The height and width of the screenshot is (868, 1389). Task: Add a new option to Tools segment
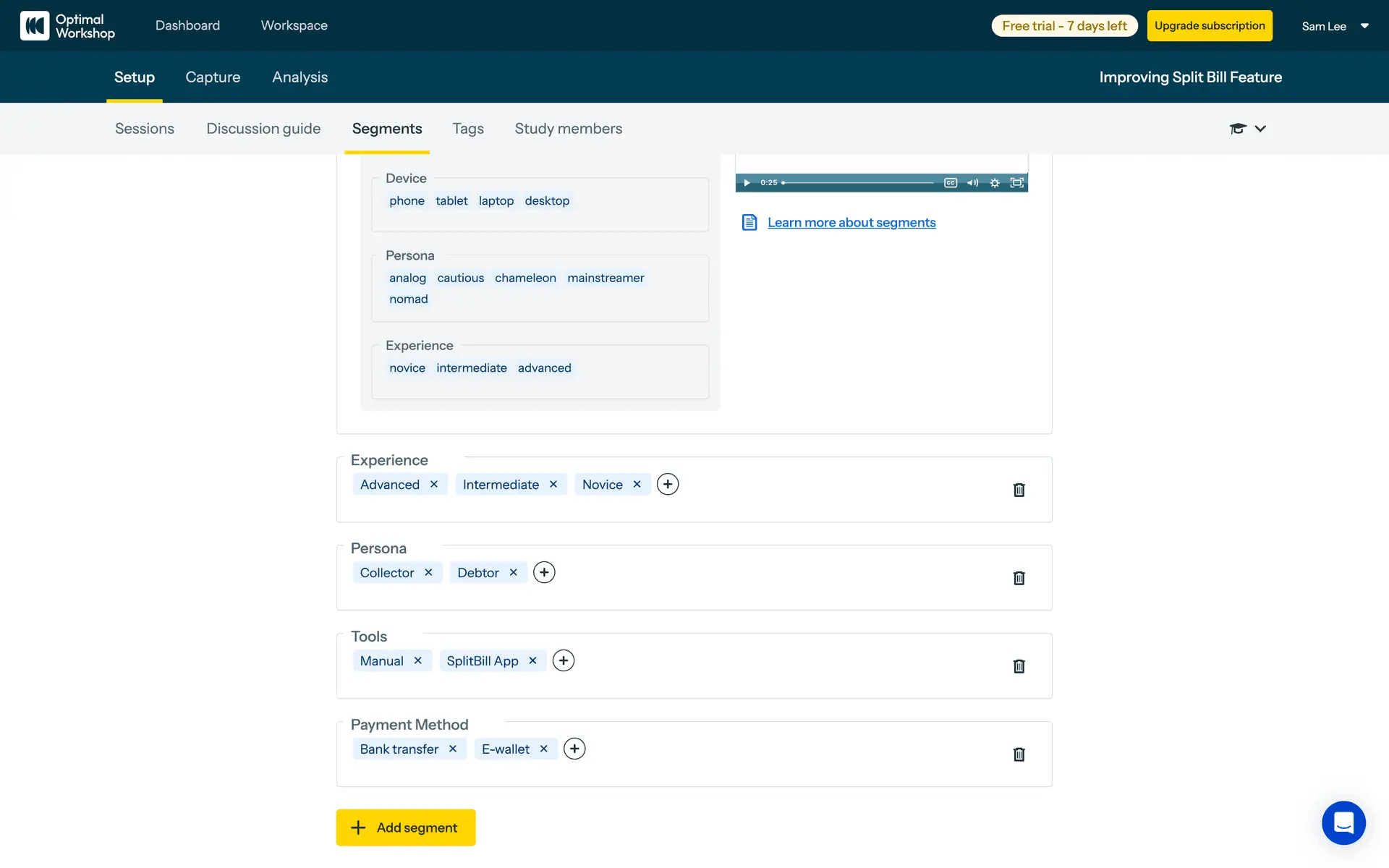(563, 660)
